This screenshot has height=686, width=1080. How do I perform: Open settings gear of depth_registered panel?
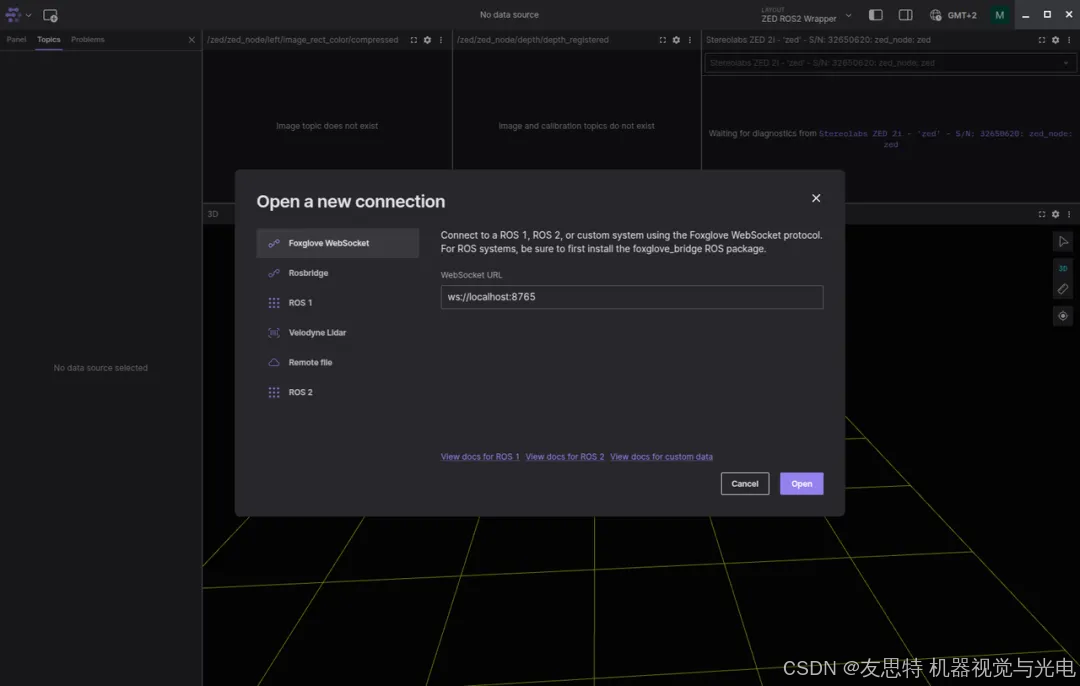point(676,40)
